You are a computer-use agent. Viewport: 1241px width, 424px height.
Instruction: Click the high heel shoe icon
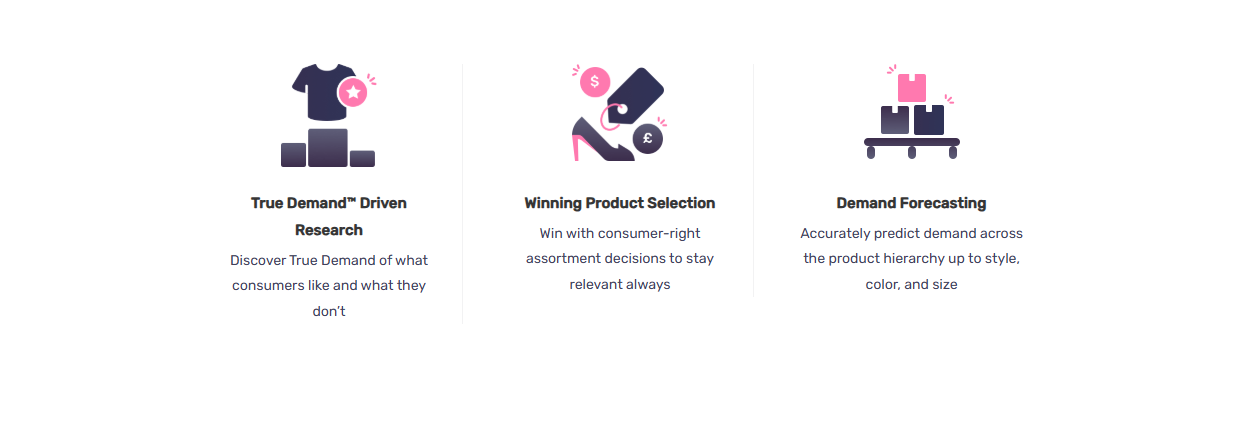(602, 139)
